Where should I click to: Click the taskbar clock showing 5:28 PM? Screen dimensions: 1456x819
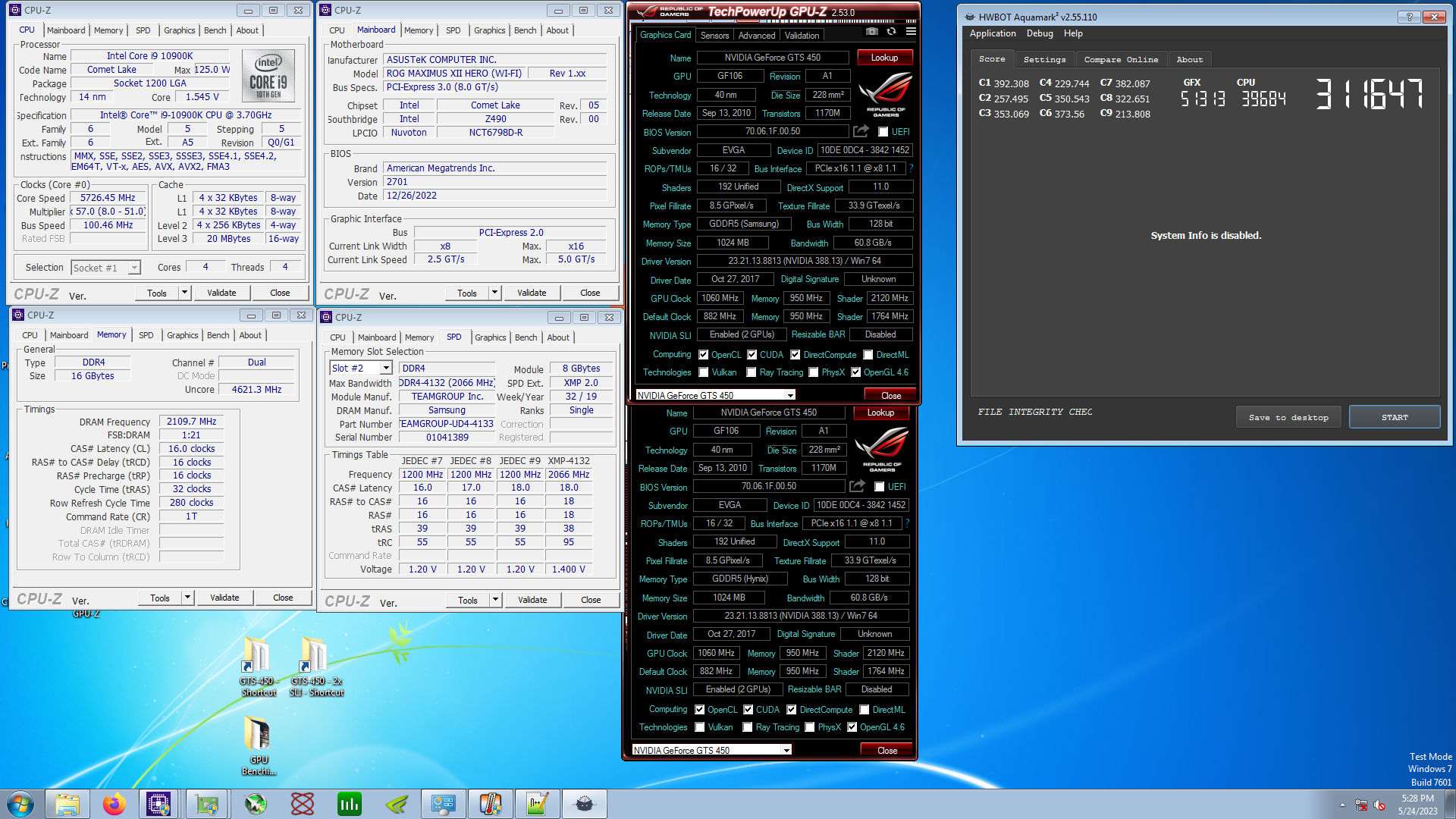pos(1417,805)
